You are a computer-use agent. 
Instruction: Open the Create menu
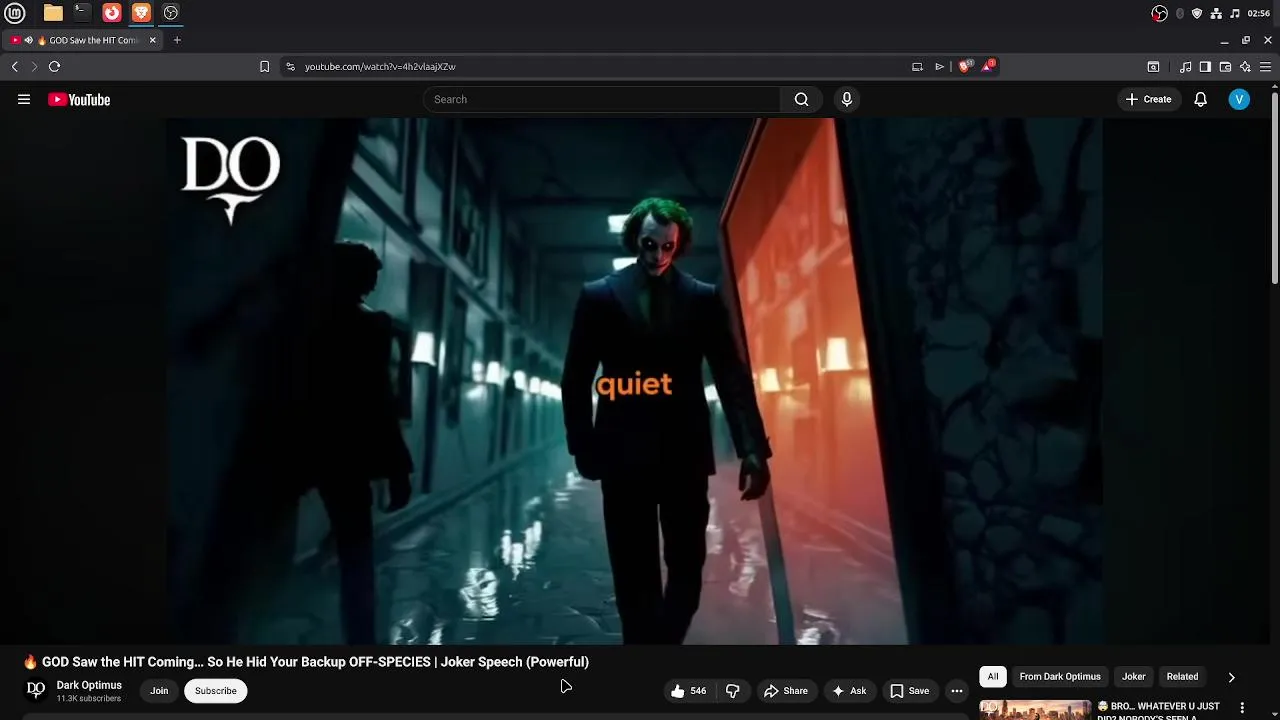[1148, 99]
